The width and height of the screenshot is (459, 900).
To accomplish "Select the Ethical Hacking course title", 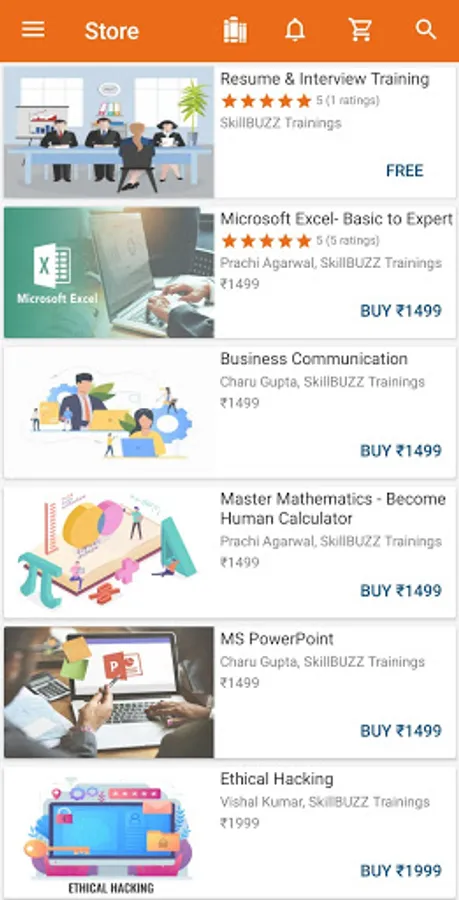I will point(277,779).
